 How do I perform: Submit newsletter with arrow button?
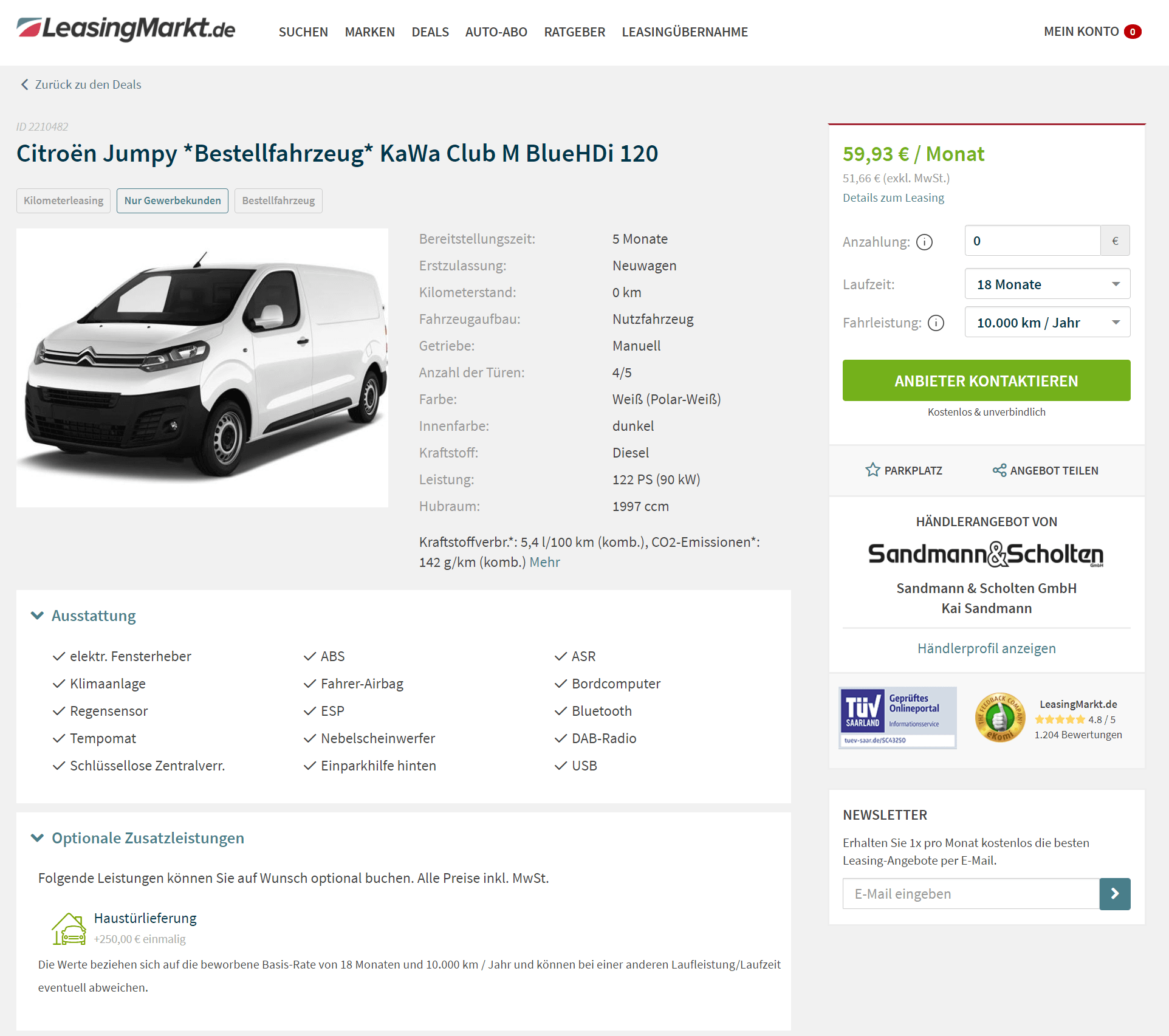coord(1115,894)
